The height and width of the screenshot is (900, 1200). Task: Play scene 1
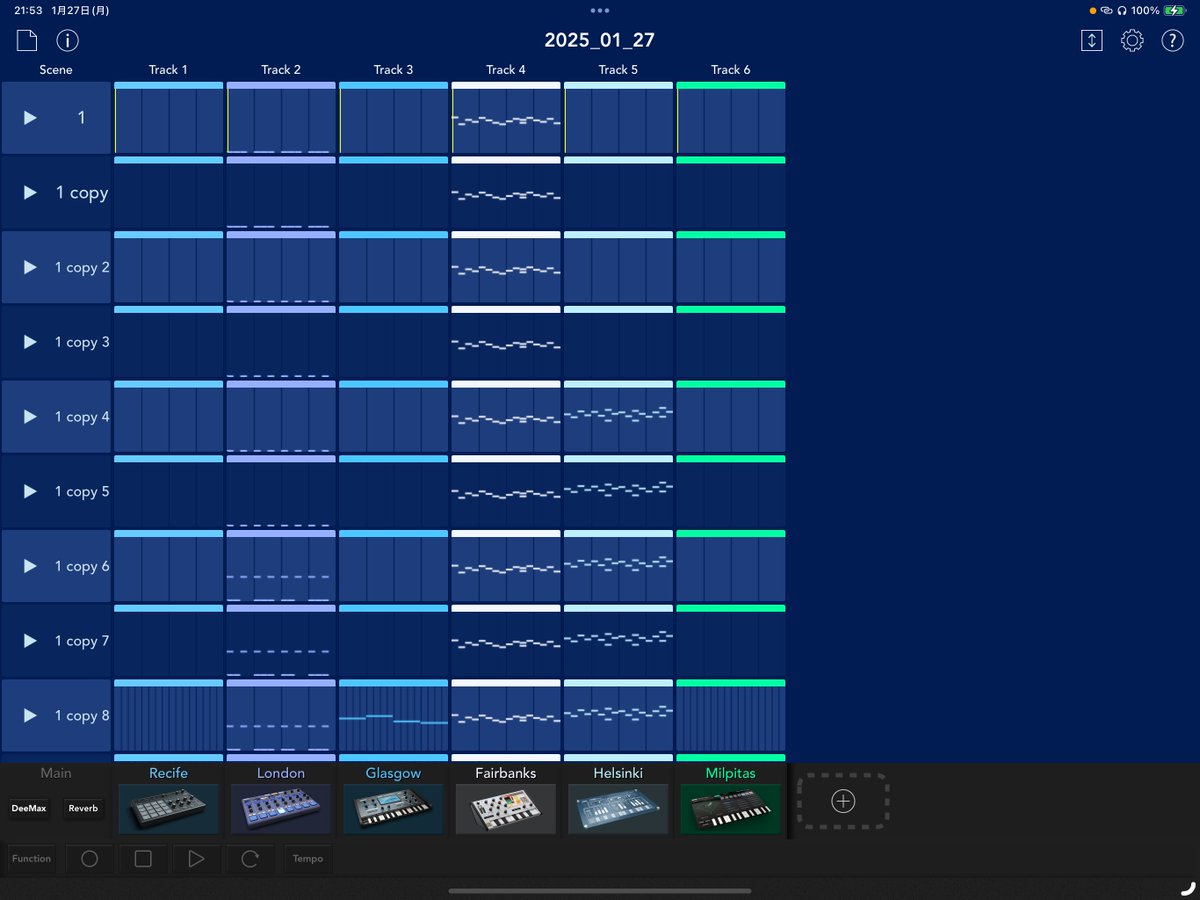[30, 118]
